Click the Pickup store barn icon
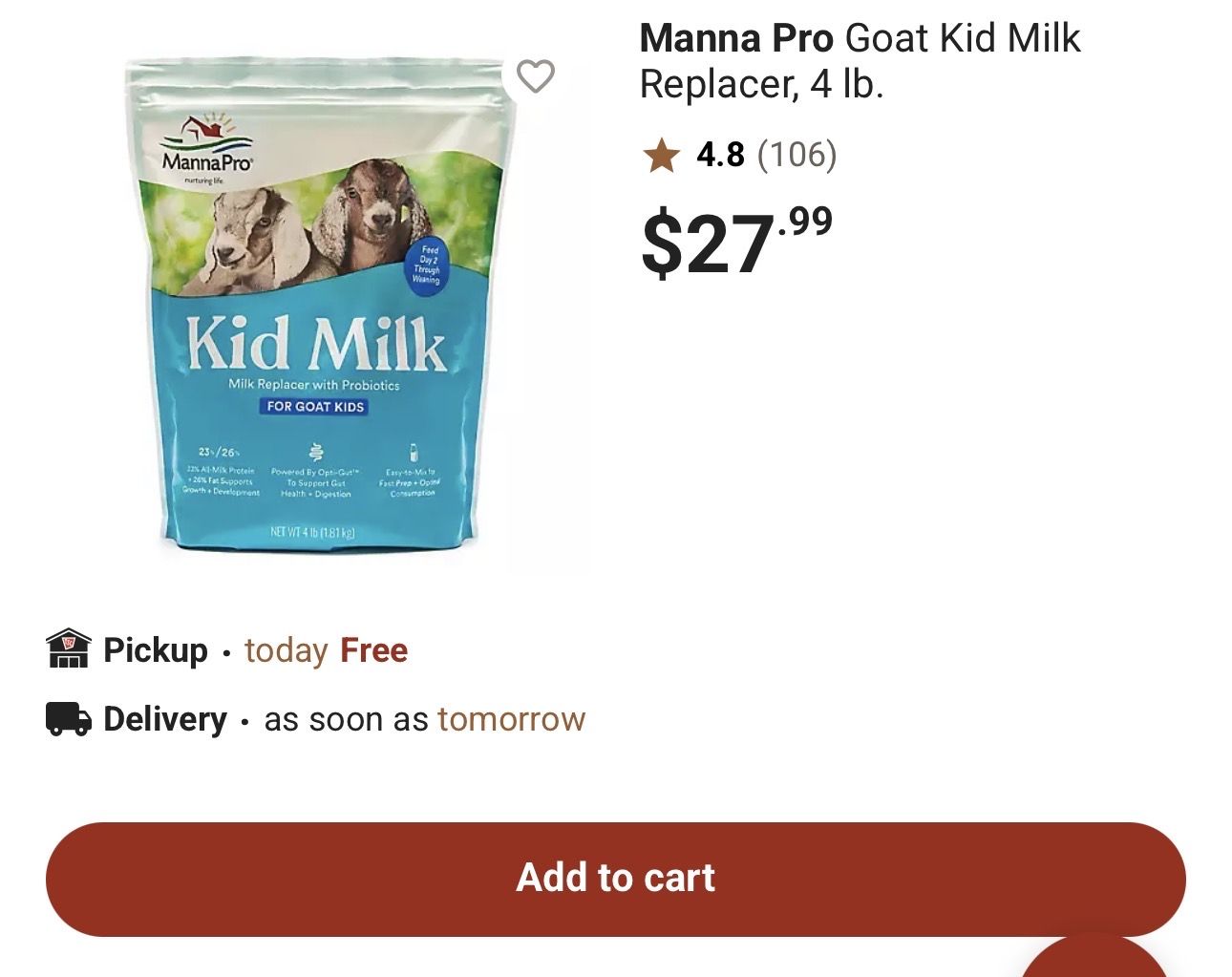This screenshot has width=1232, height=977. pos(69,649)
